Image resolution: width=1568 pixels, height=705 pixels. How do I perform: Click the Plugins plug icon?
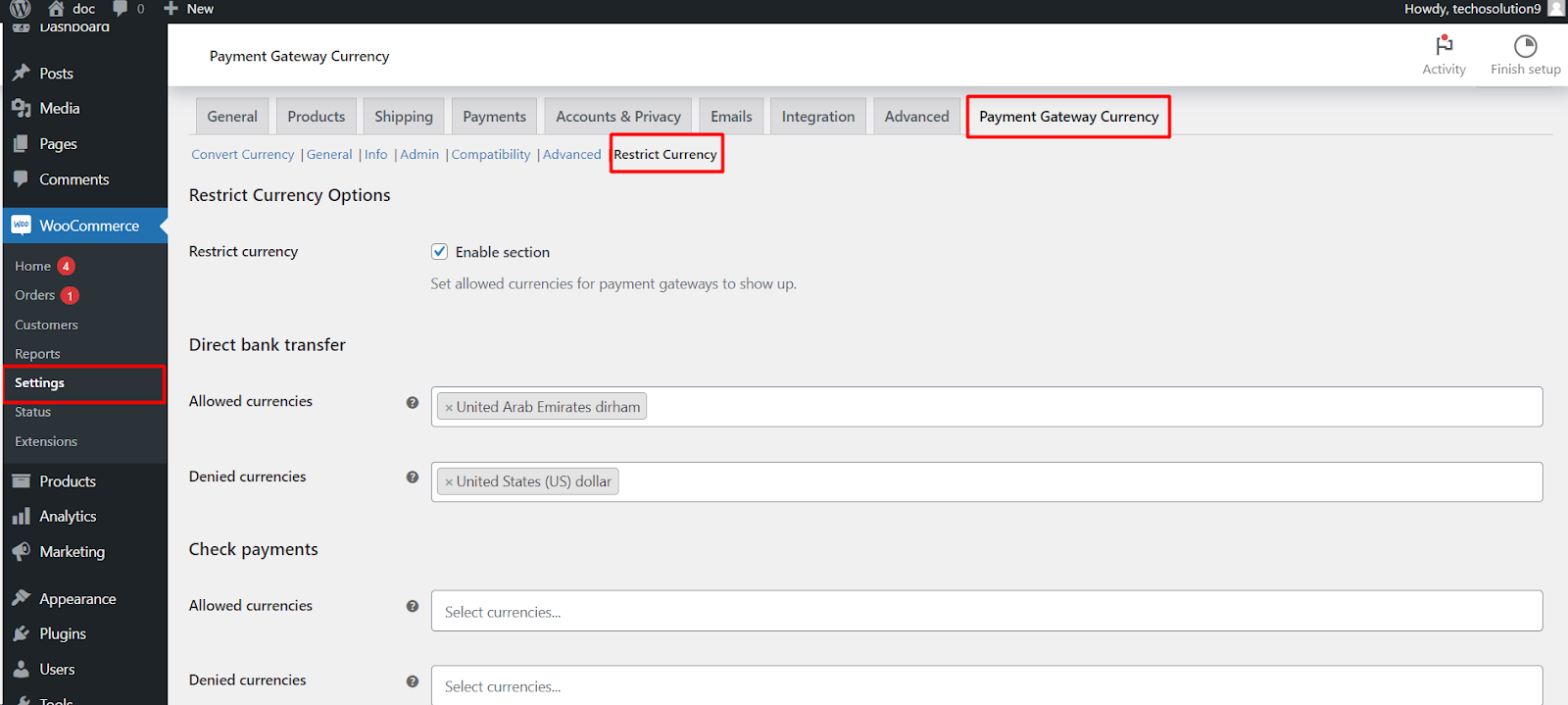(22, 633)
